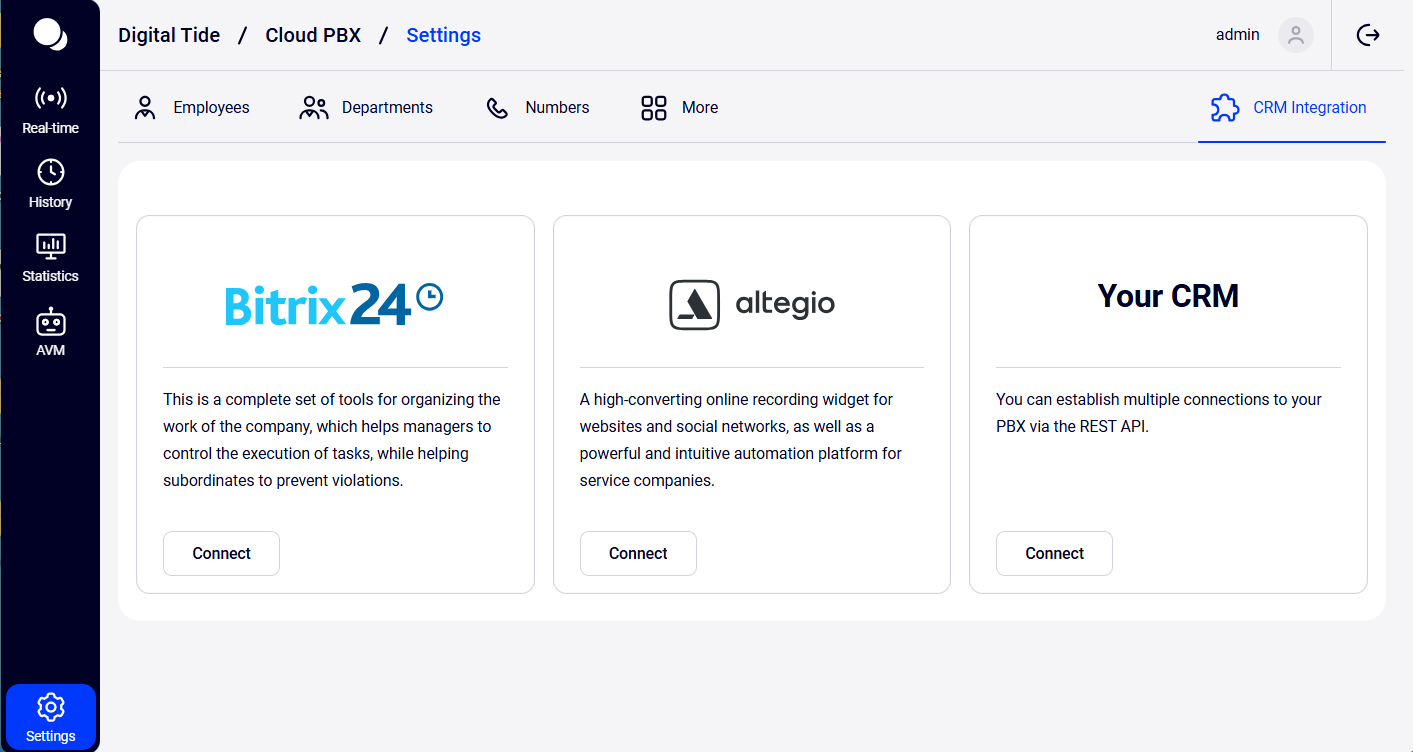Switch to the Employees tab
Viewport: 1413px width, 752px height.
[191, 108]
